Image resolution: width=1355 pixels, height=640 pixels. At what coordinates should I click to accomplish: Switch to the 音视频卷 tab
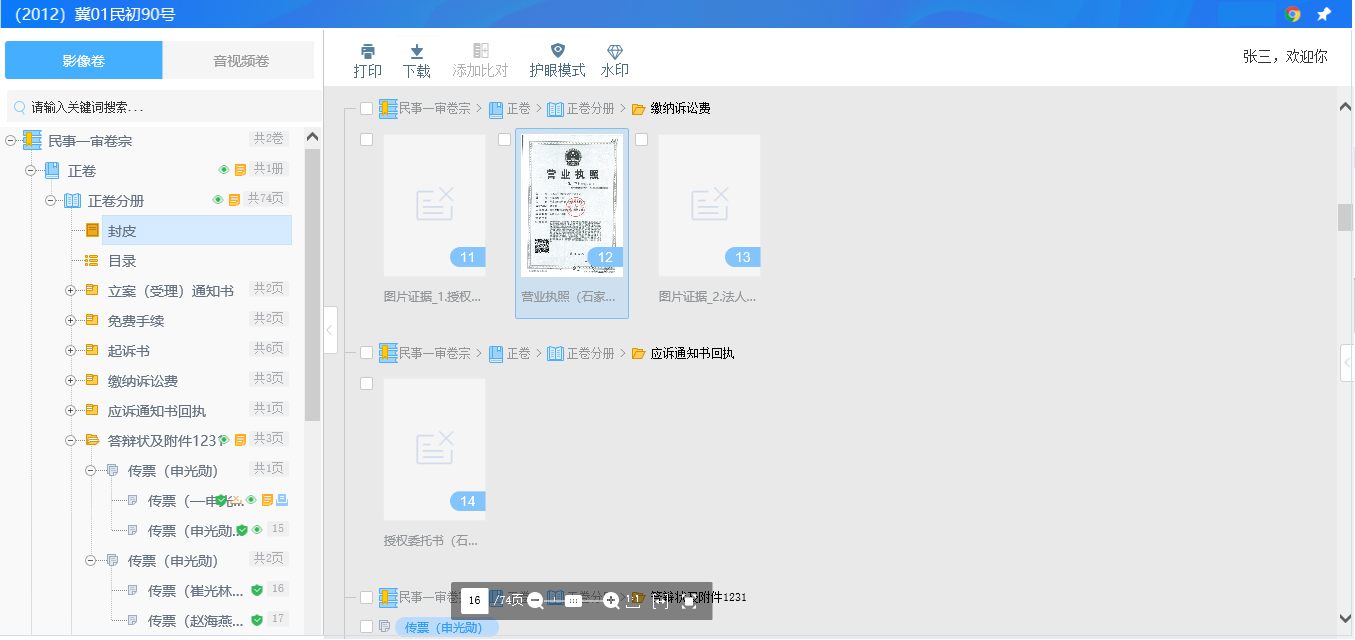tap(241, 61)
